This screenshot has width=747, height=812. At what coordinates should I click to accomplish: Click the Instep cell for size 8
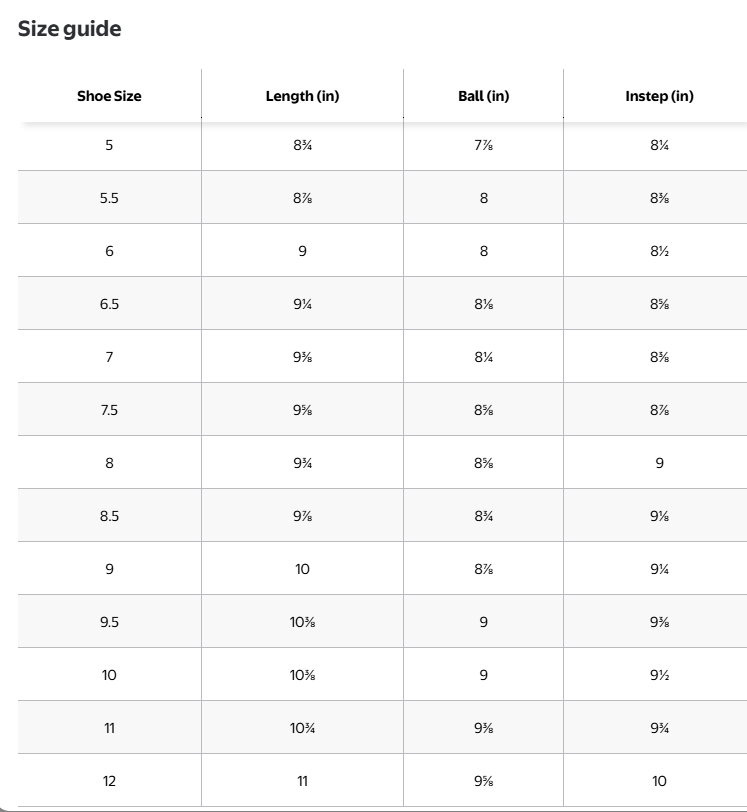tap(659, 463)
